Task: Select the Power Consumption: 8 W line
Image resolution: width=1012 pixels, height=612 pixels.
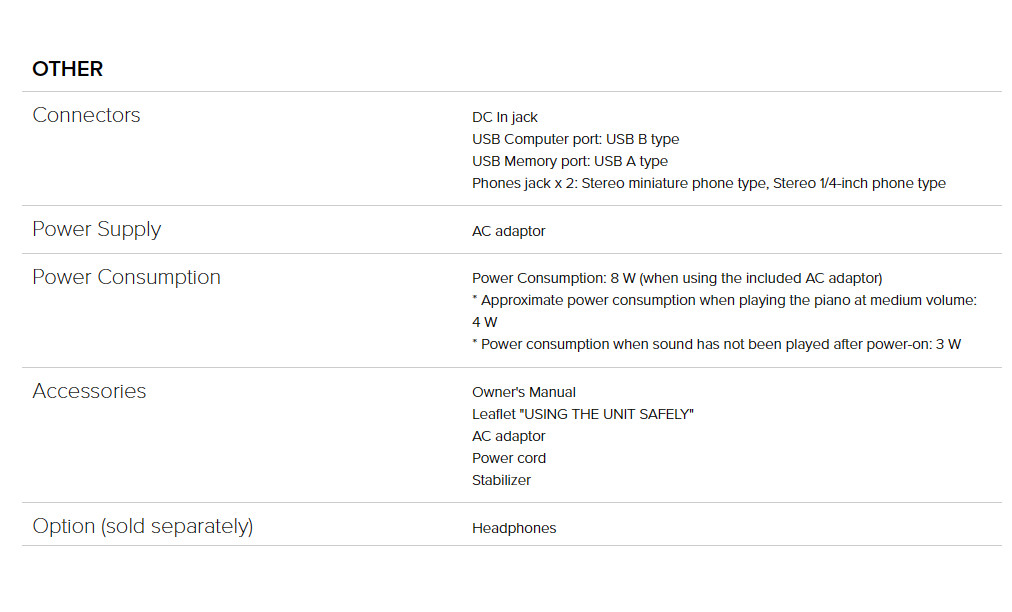Action: click(x=677, y=278)
